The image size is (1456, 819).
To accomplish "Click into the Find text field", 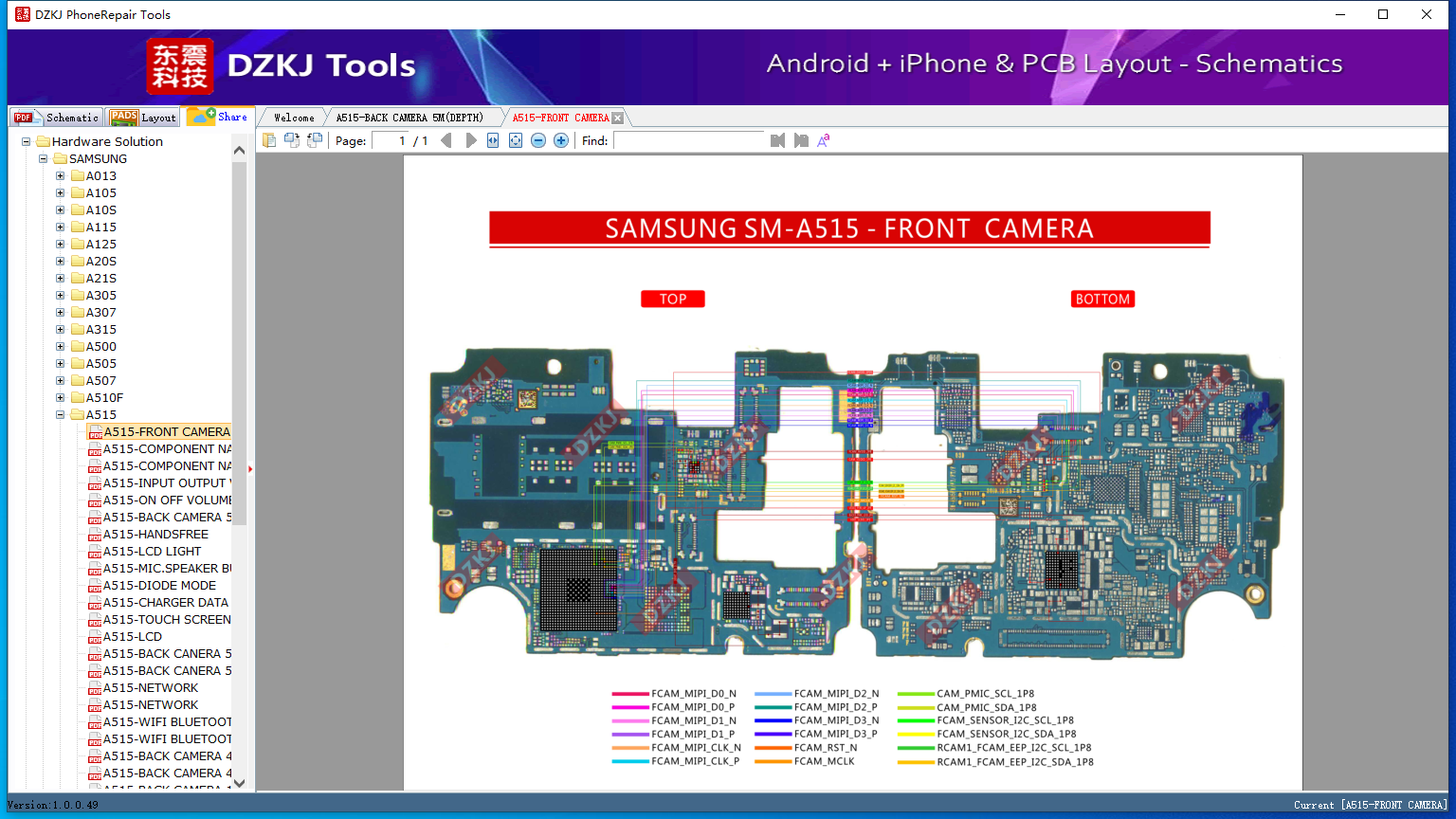I will click(x=688, y=140).
